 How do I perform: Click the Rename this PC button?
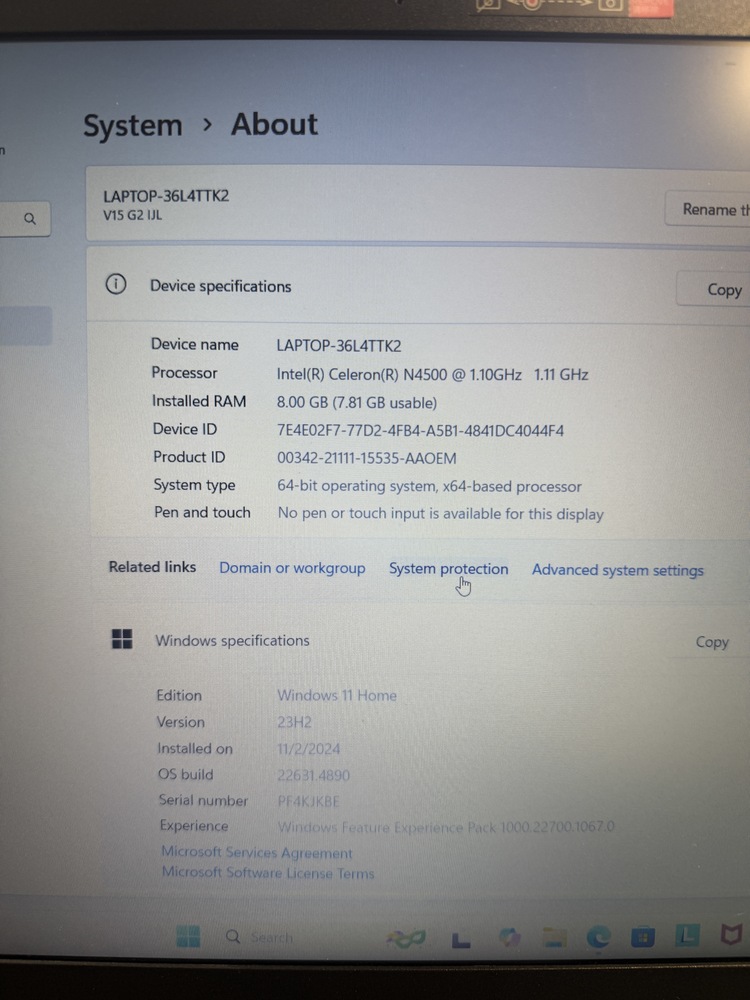pyautogui.click(x=708, y=209)
